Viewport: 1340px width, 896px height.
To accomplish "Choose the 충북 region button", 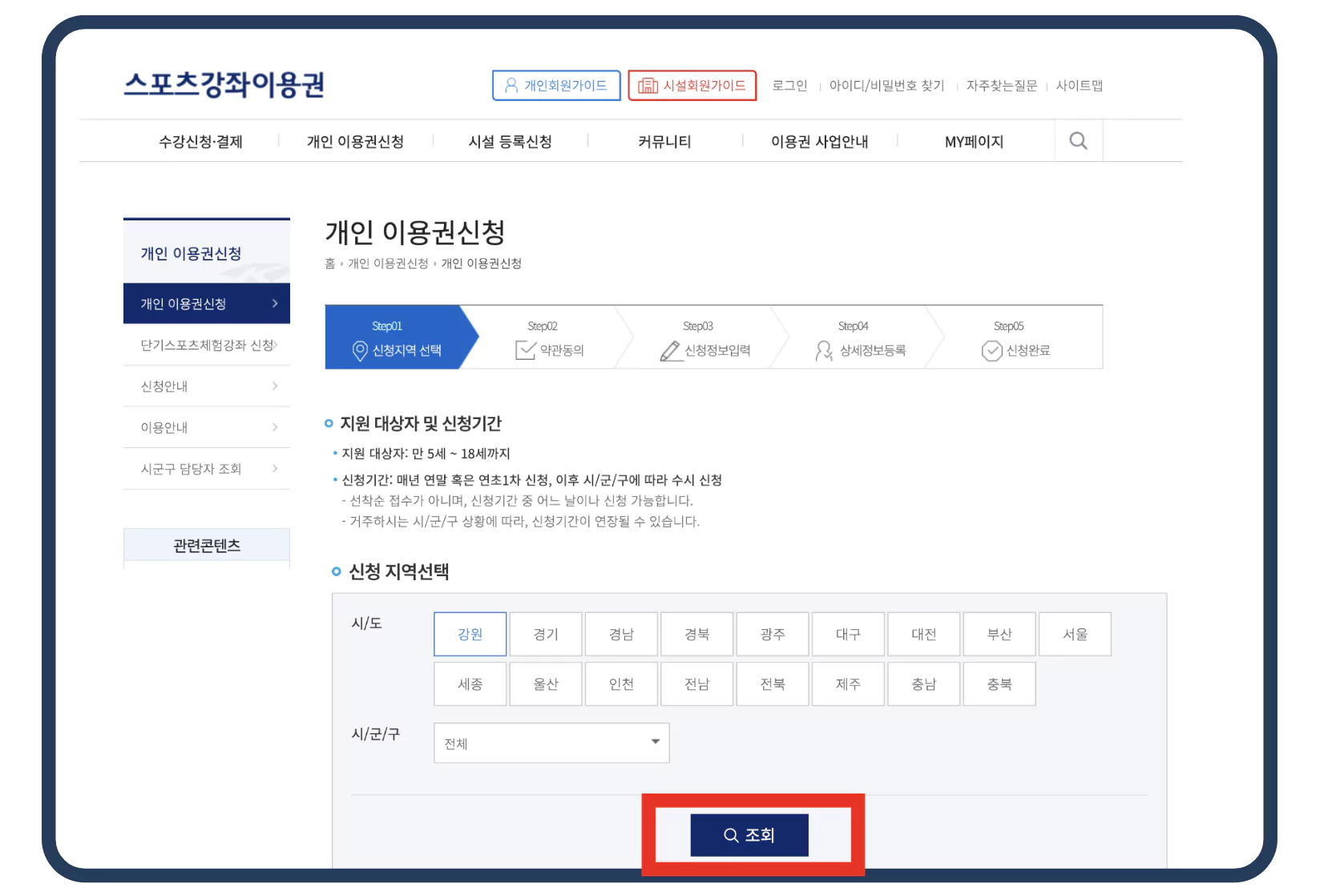I will click(x=999, y=684).
